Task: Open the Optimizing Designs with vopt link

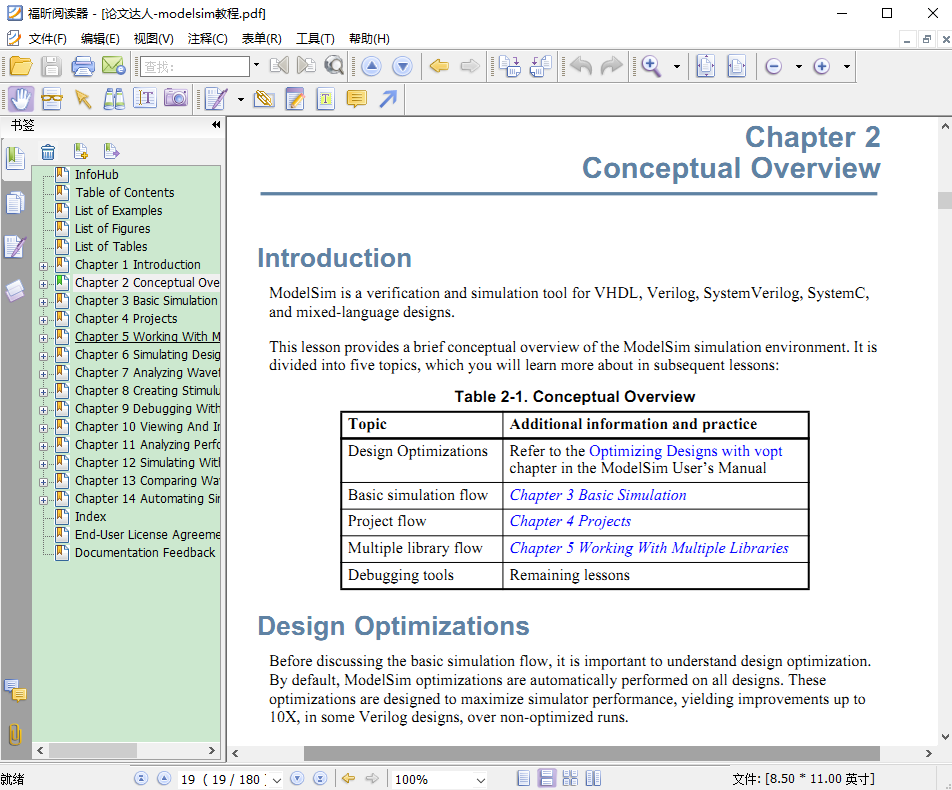Action: (685, 451)
